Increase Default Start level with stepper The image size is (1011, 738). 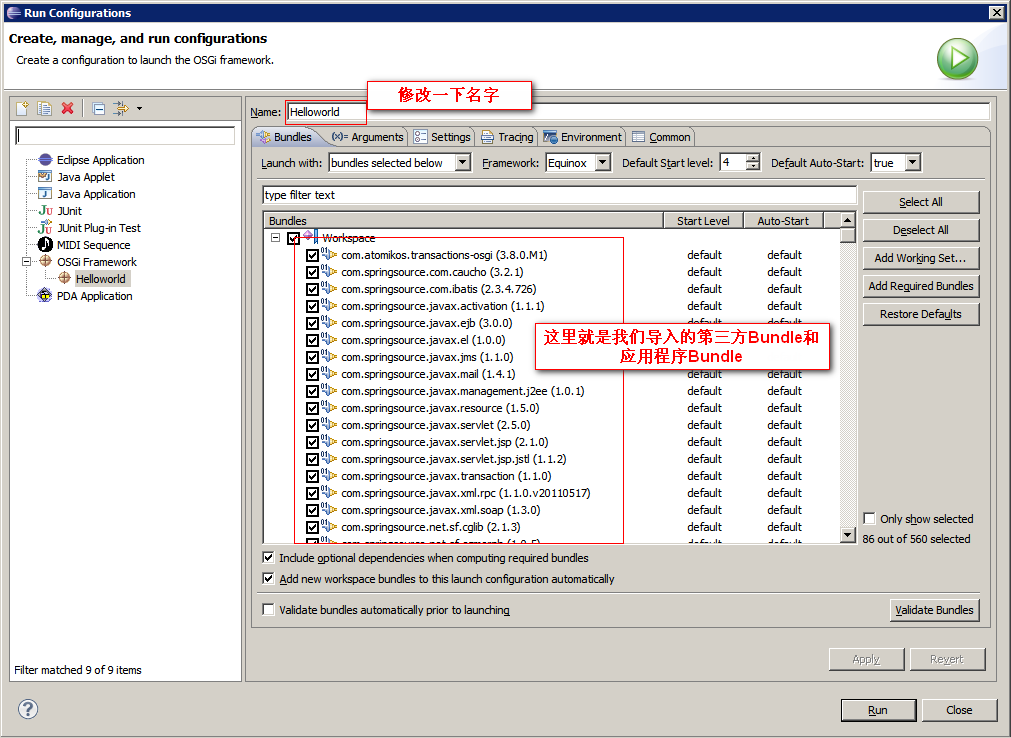(x=752, y=158)
